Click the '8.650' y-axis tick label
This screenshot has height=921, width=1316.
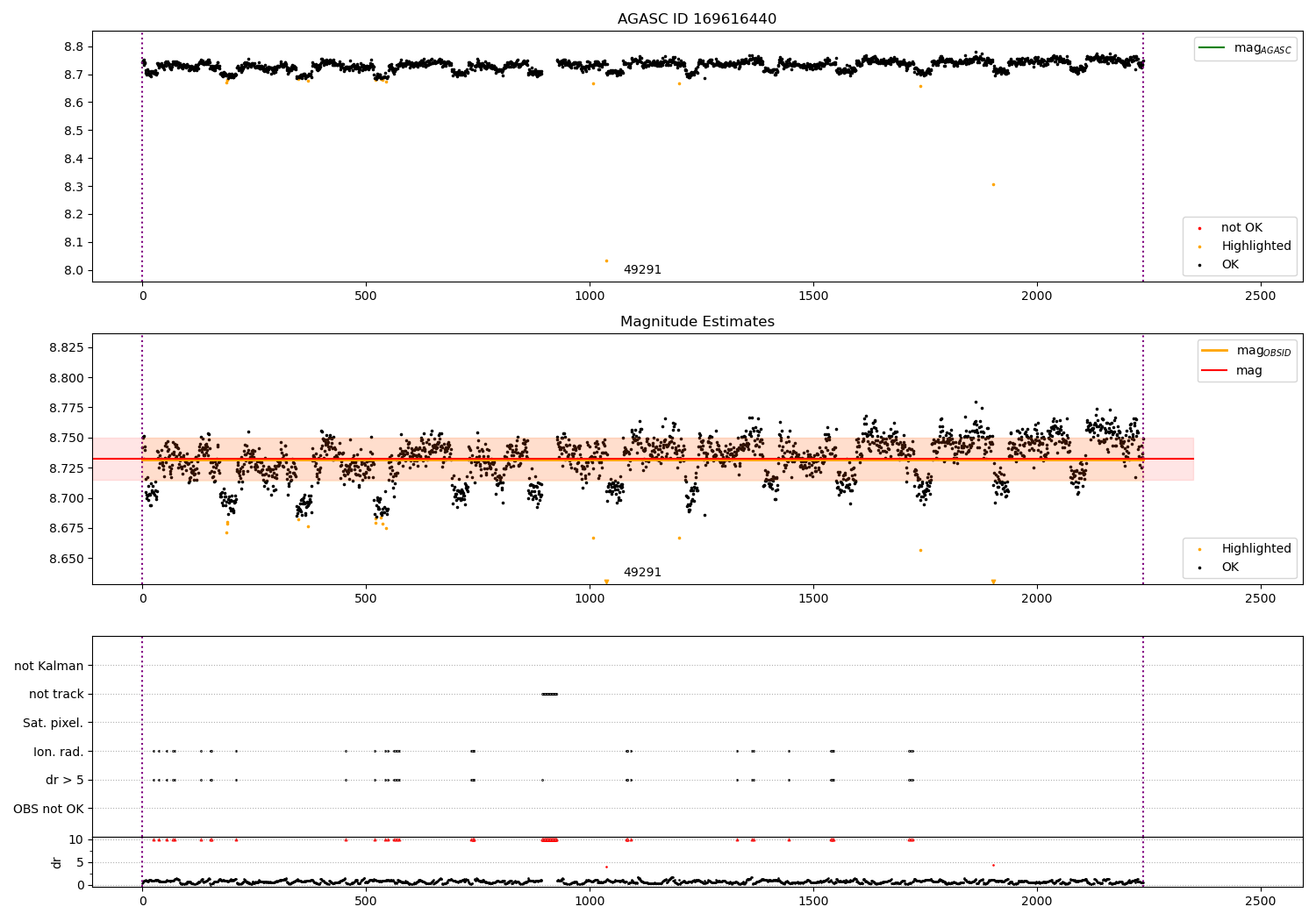[67, 560]
